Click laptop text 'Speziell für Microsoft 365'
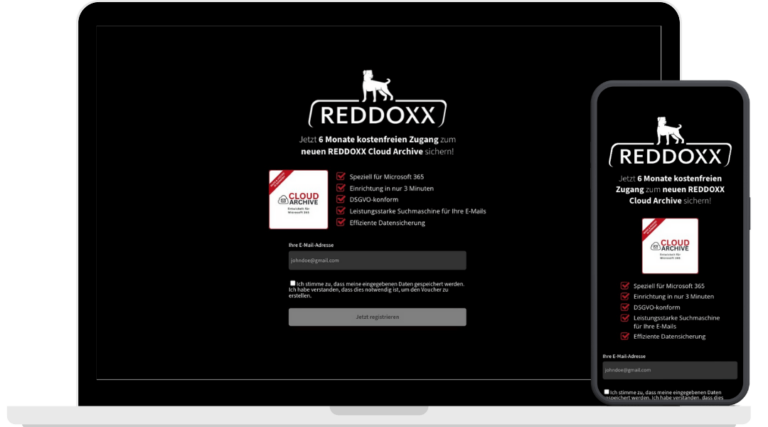The height and width of the screenshot is (427, 768). 386,177
